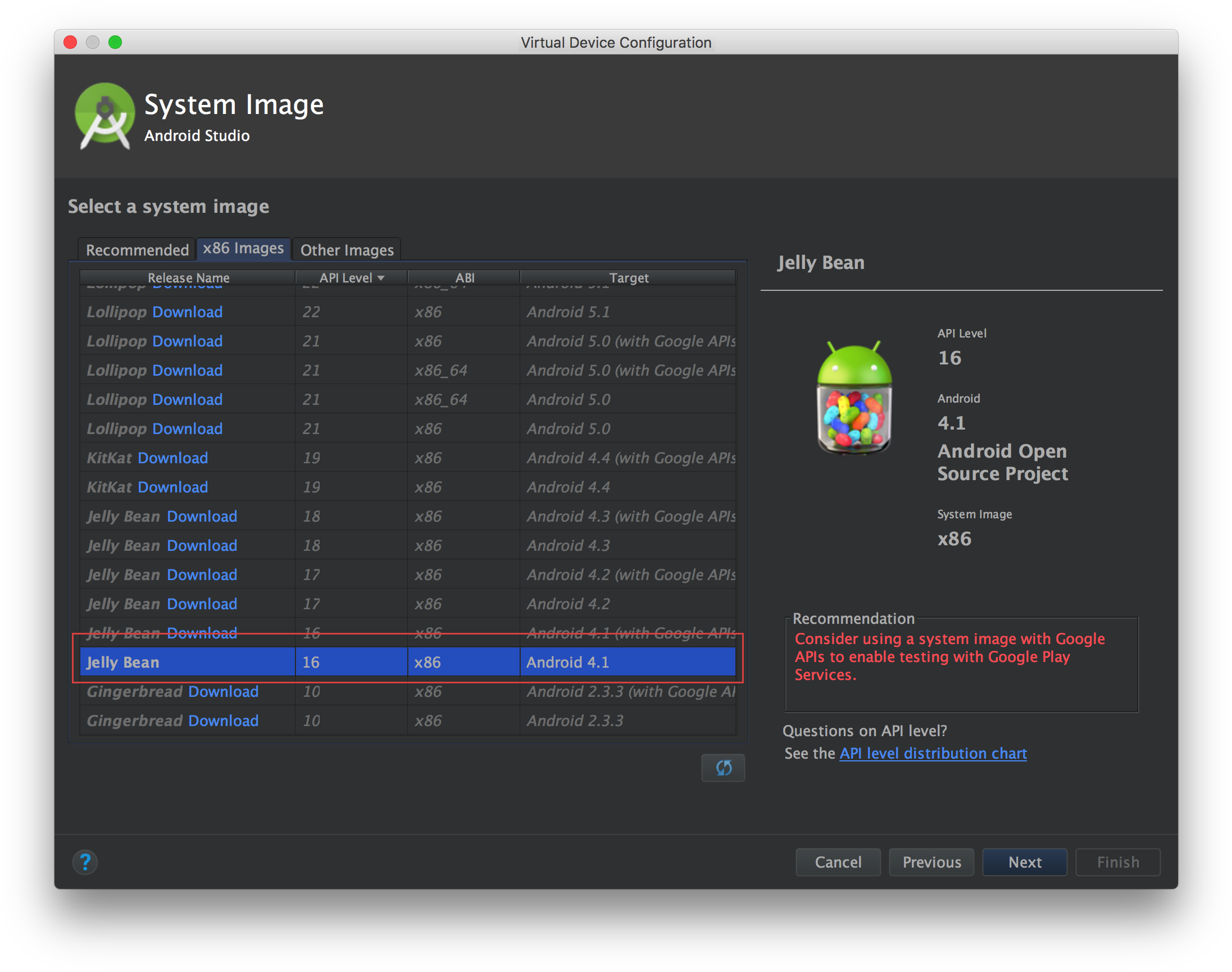1232x972 pixels.
Task: Sort by API Level column arrow
Action: click(381, 278)
